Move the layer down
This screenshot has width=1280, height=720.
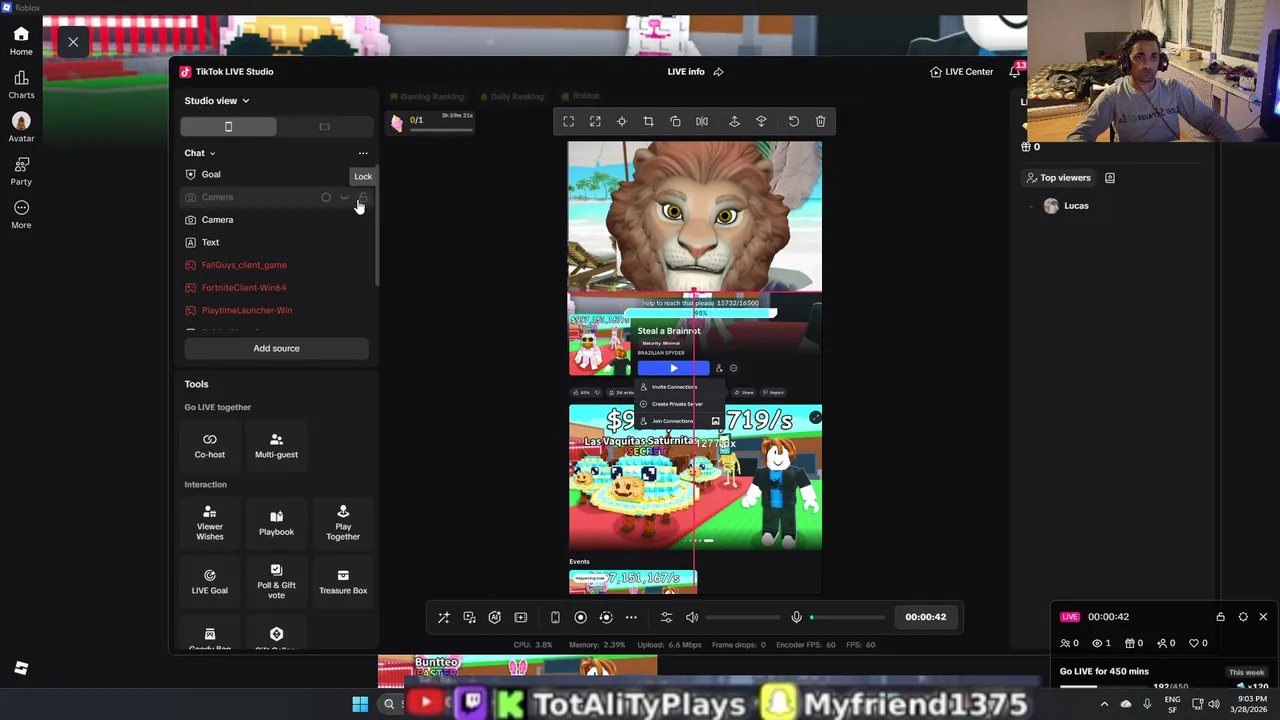pos(761,122)
